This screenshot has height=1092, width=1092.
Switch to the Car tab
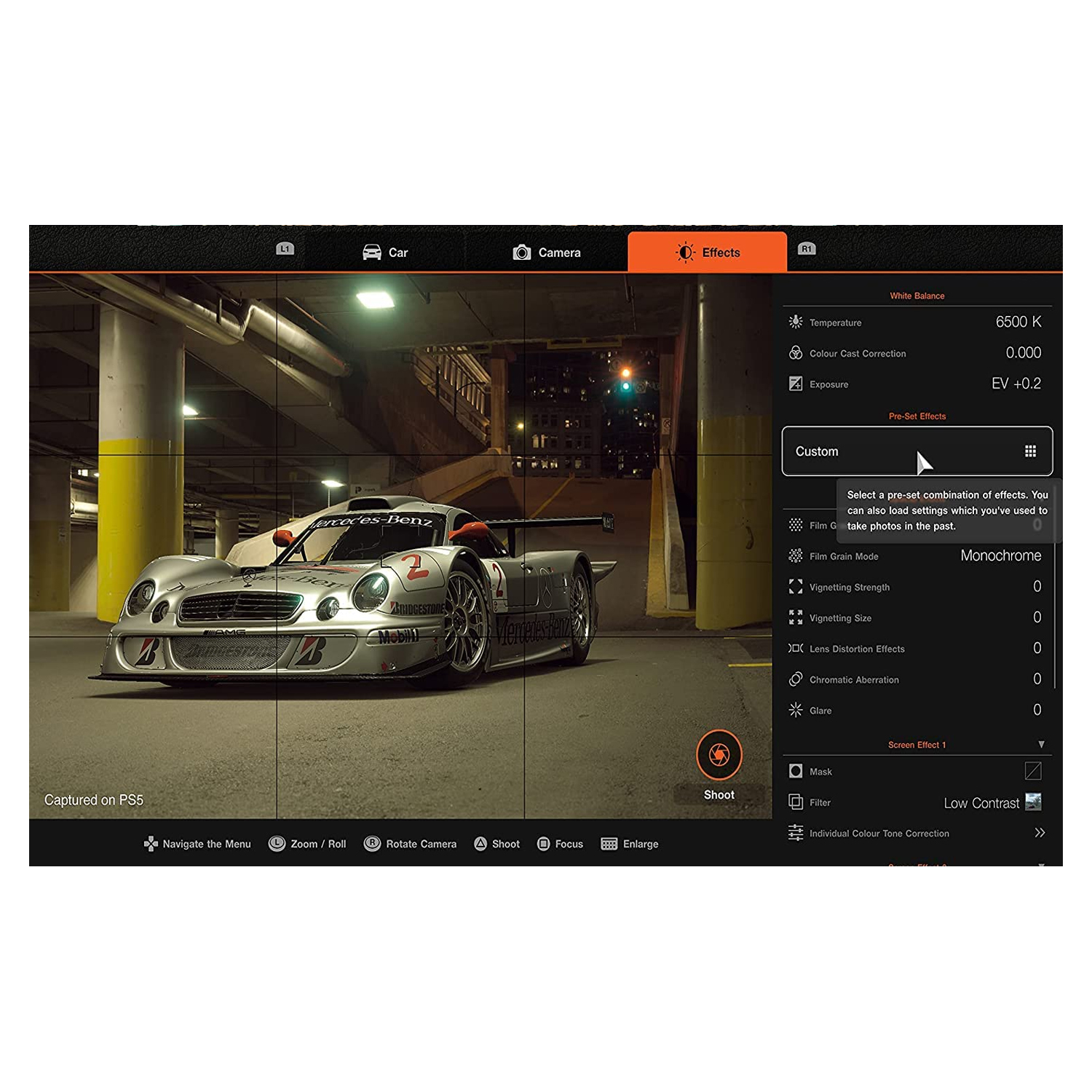[385, 253]
